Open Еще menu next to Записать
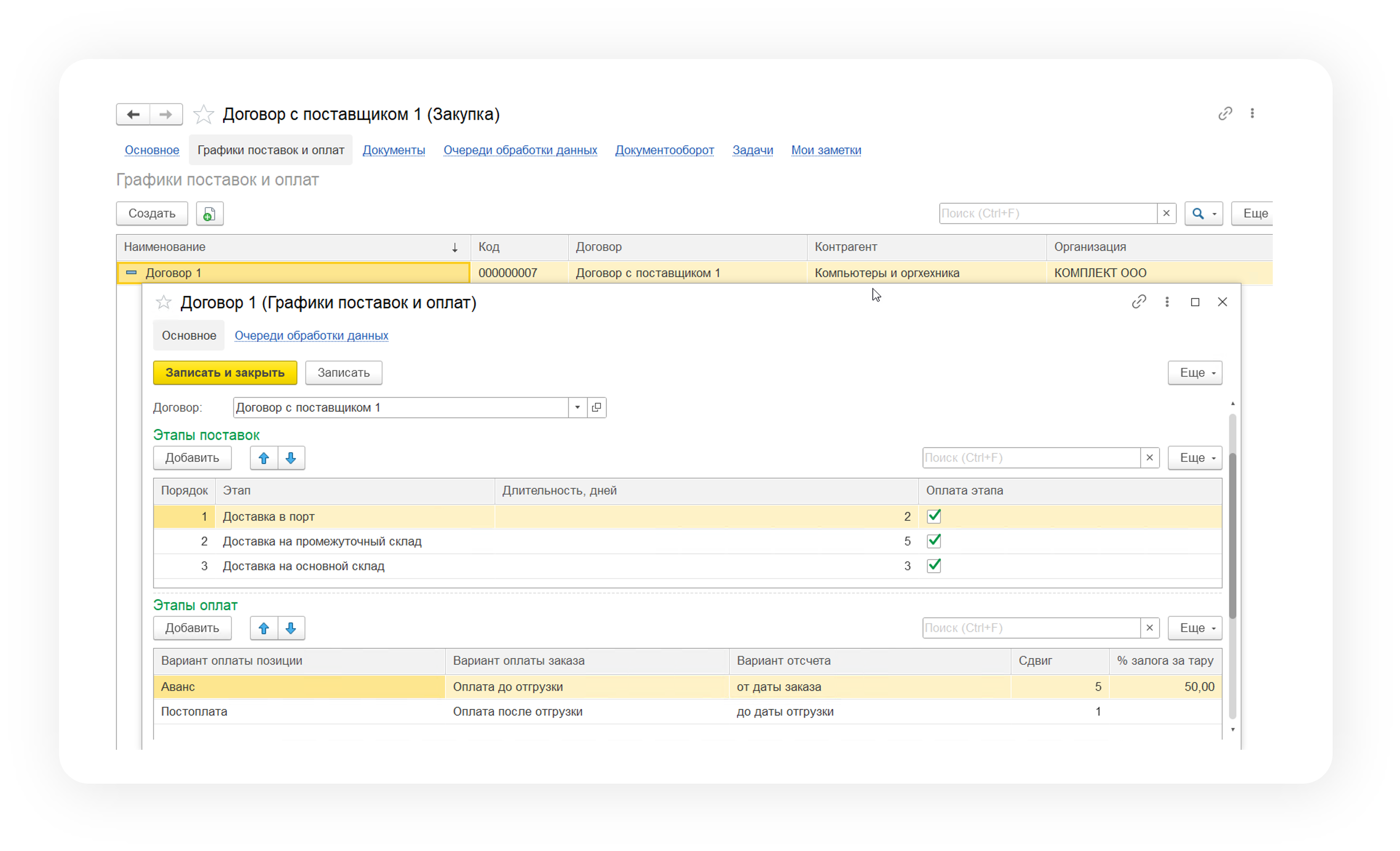The width and height of the screenshot is (1400, 851). [x=1194, y=373]
